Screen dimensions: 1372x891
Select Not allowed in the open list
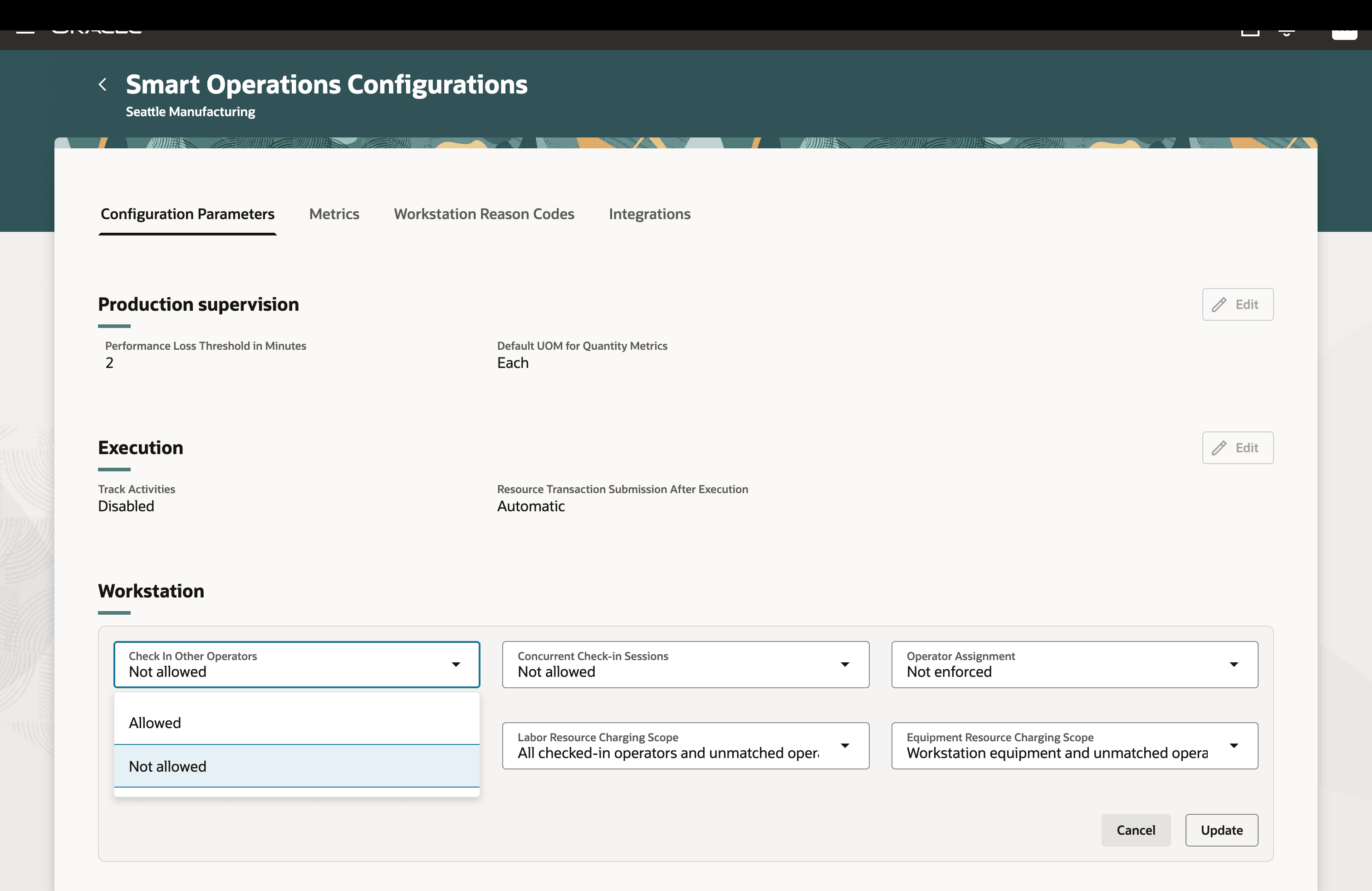(297, 766)
